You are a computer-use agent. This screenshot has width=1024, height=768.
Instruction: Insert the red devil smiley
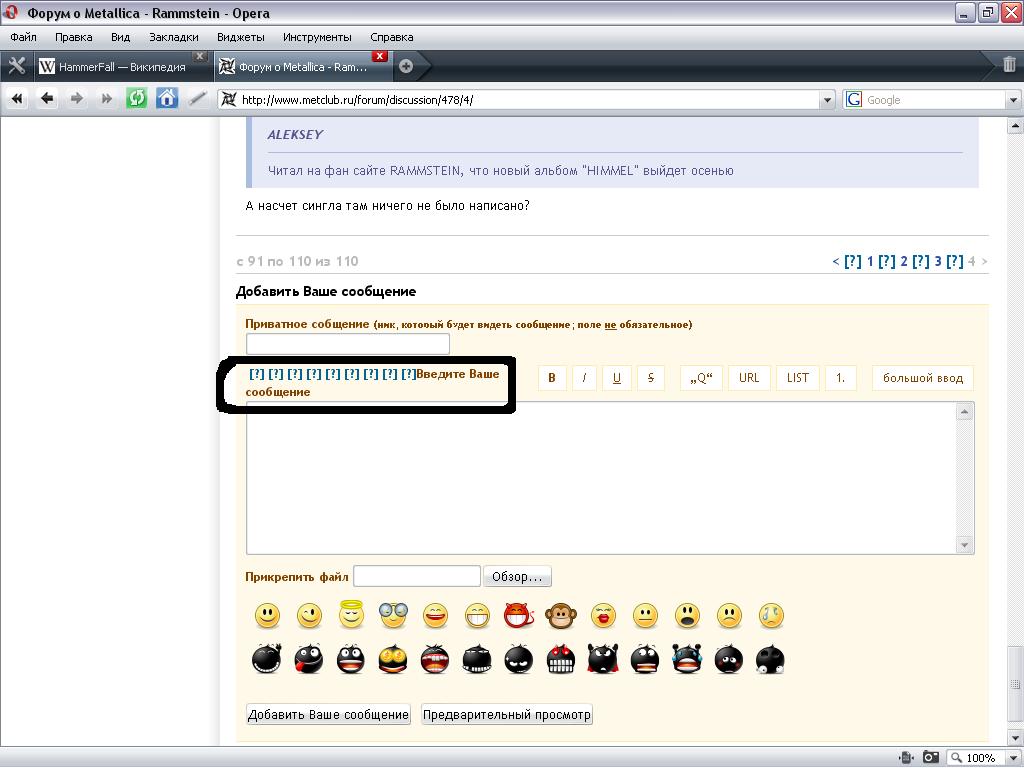pyautogui.click(x=518, y=616)
